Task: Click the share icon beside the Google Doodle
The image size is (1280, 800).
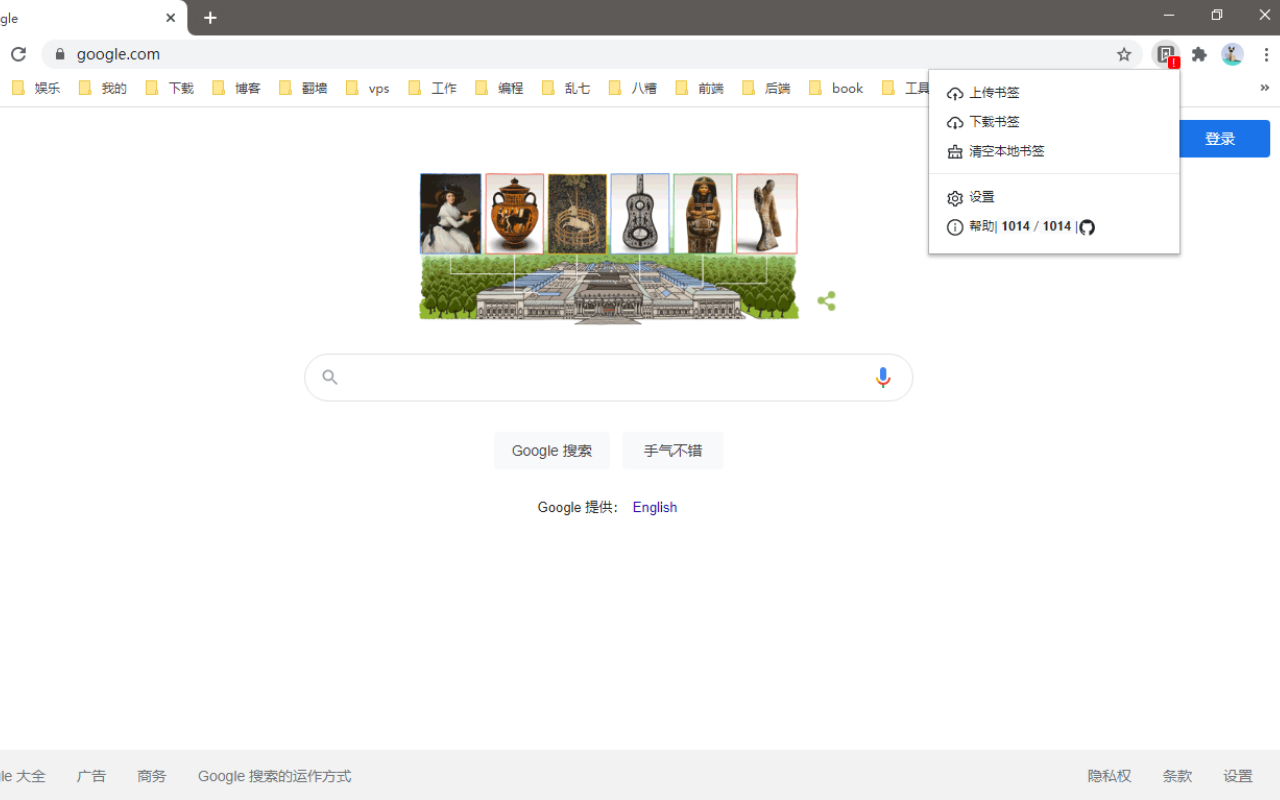Action: tap(826, 300)
